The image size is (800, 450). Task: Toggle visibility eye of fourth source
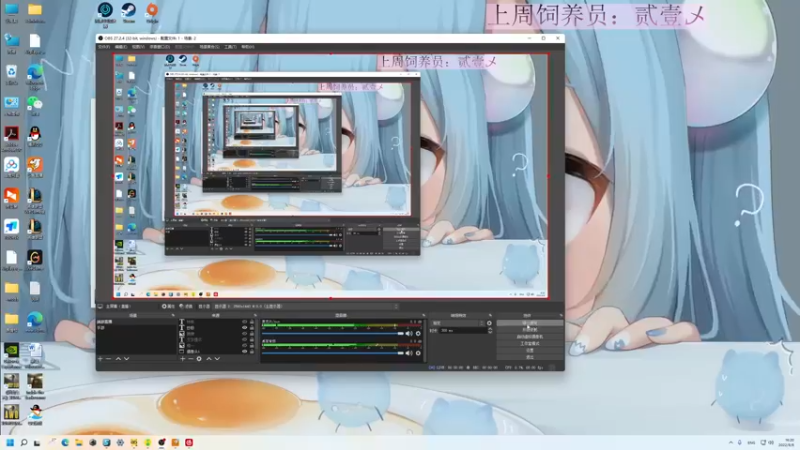coord(244,340)
